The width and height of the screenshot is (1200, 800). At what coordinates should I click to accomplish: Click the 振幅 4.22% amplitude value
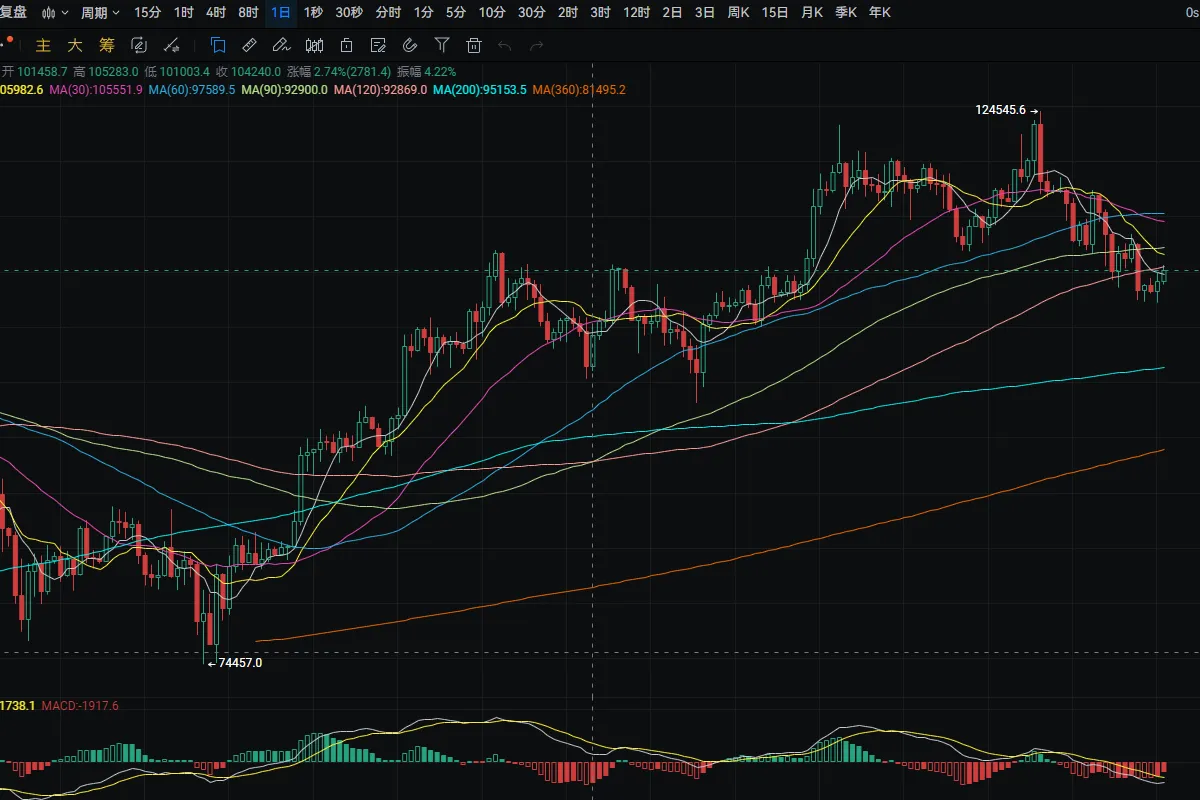coord(426,72)
